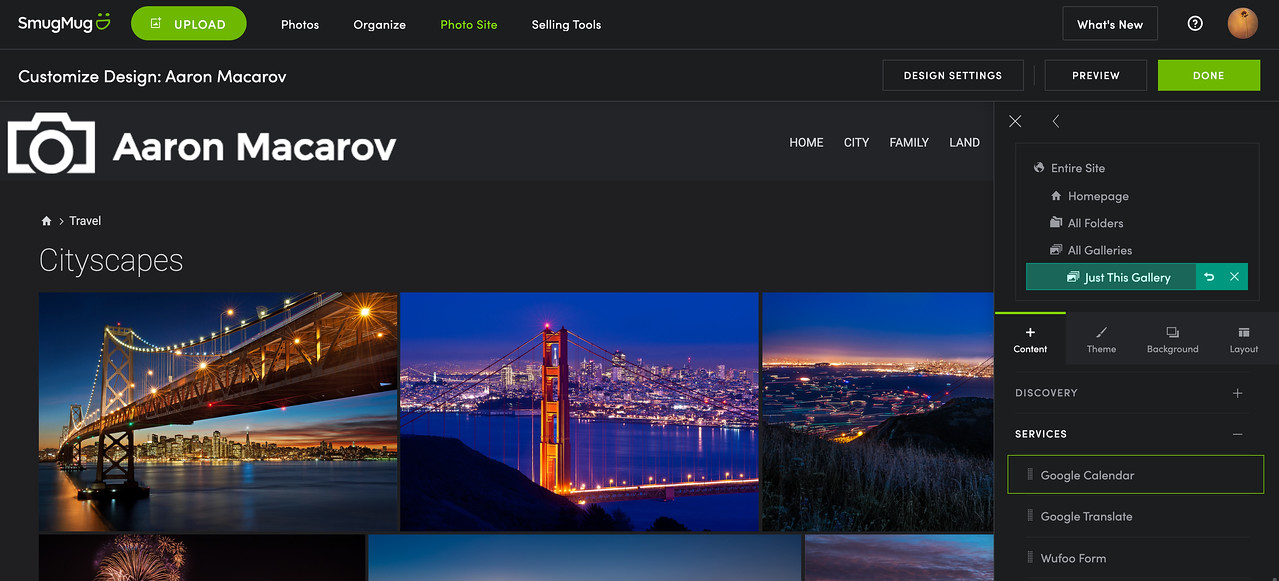Screen dimensions: 1279x581
Task: Select the Google Translate content block
Action: click(1135, 516)
